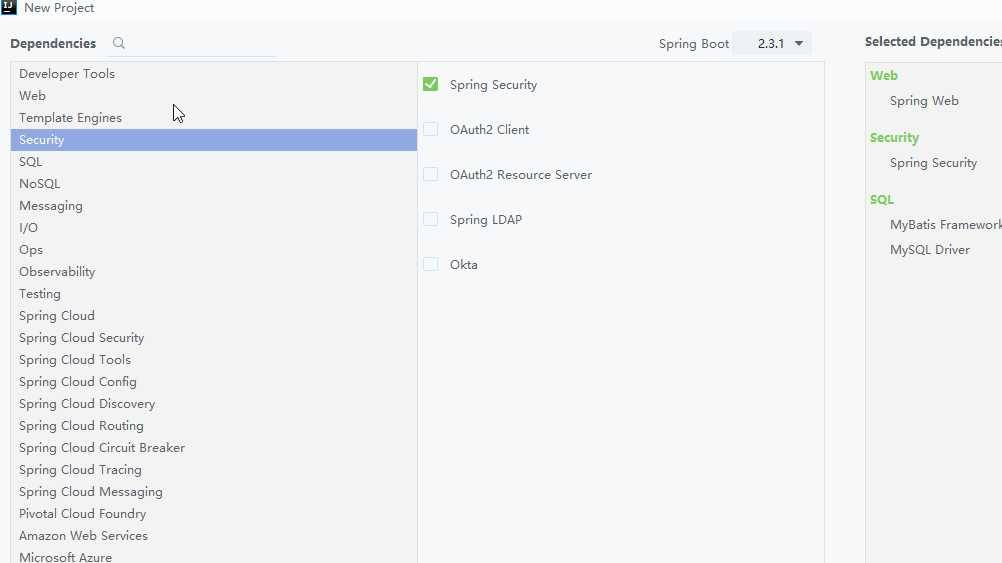Select the Web category
Image resolution: width=1002 pixels, height=563 pixels.
(x=33, y=96)
